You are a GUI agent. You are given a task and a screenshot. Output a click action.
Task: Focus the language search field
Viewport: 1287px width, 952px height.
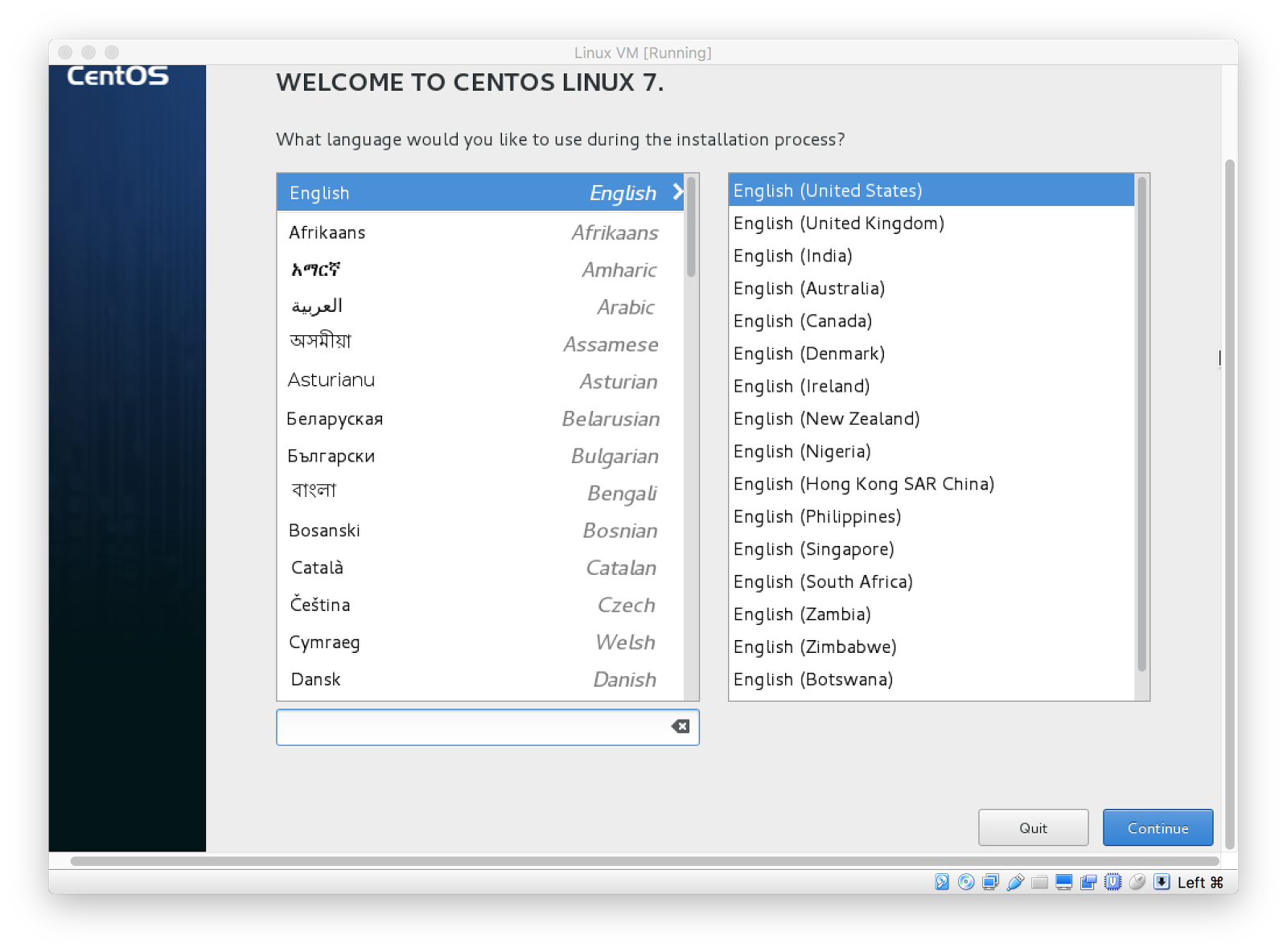click(487, 727)
